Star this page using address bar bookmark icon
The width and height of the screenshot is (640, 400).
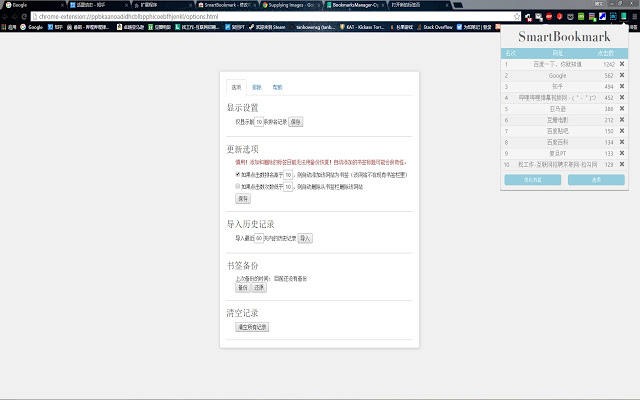point(517,16)
